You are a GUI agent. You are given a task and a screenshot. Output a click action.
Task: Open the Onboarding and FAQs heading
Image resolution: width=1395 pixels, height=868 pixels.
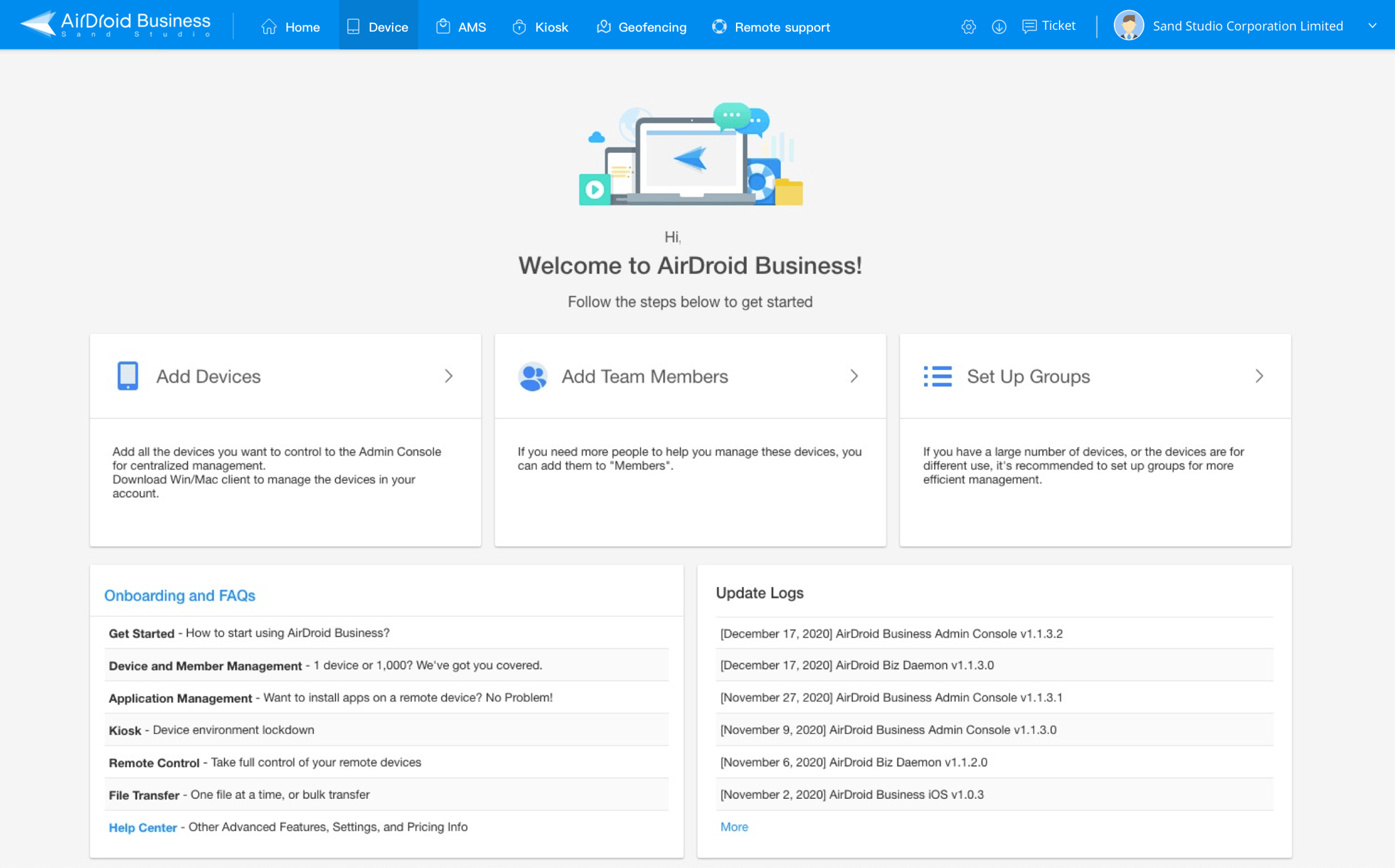coord(179,596)
